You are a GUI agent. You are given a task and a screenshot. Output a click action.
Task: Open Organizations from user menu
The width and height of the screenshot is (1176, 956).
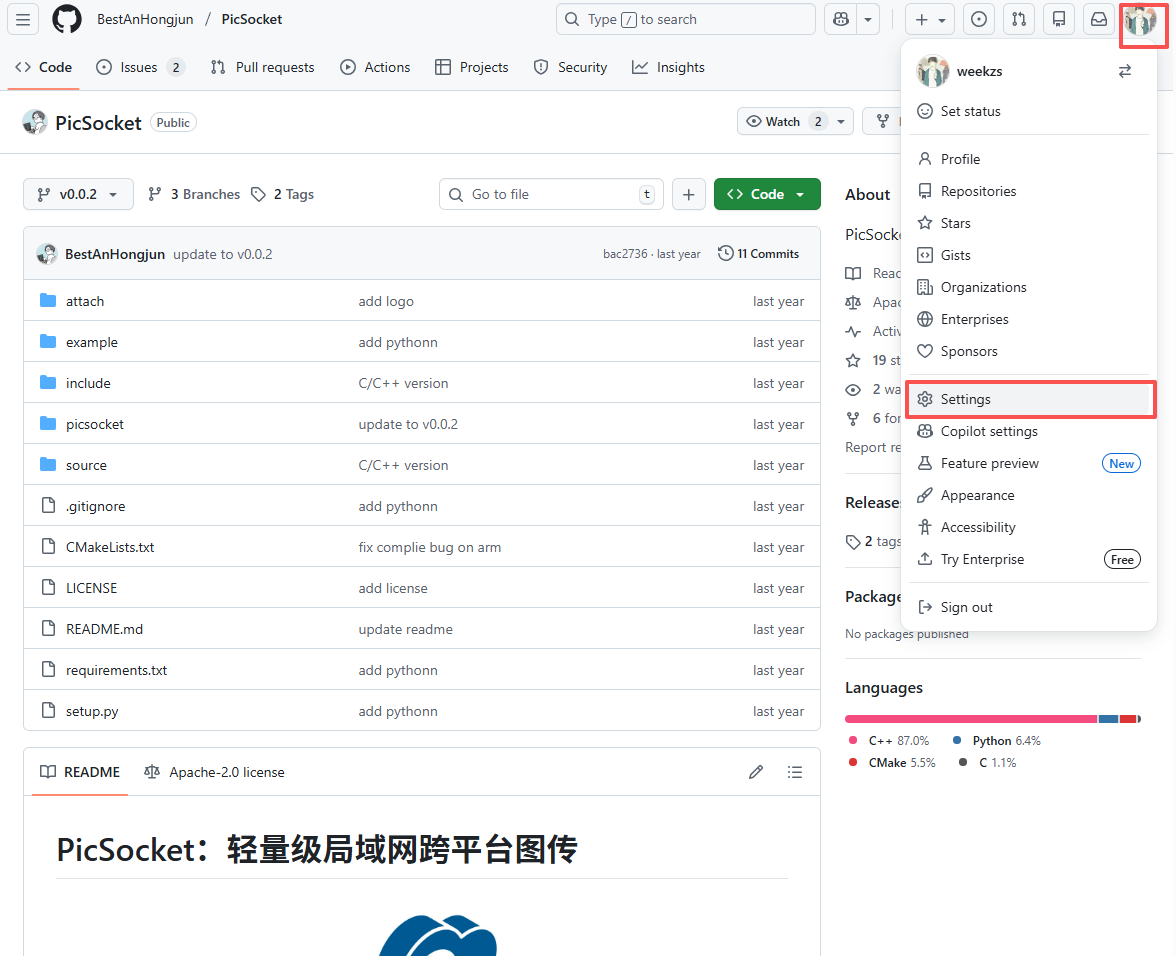point(1028,287)
